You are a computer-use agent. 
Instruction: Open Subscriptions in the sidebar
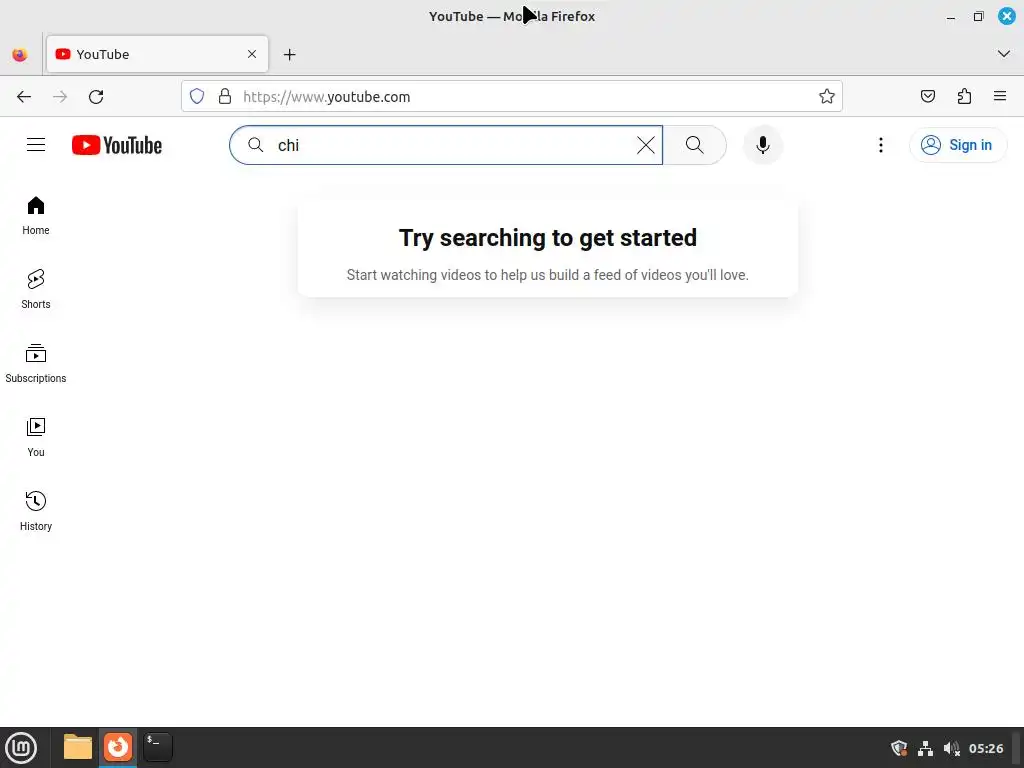pyautogui.click(x=36, y=363)
